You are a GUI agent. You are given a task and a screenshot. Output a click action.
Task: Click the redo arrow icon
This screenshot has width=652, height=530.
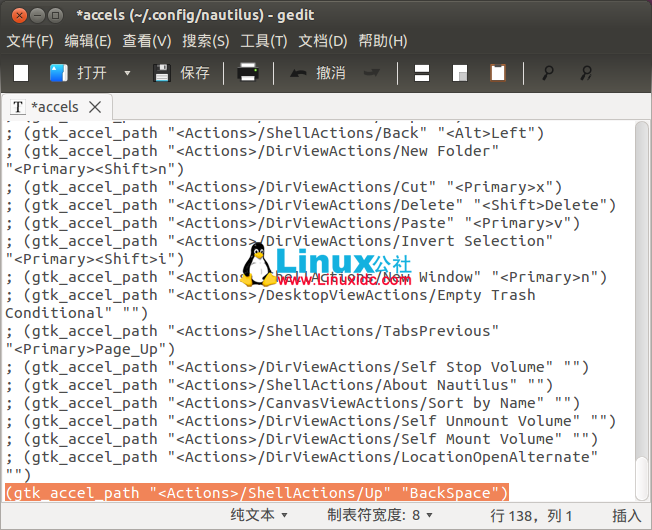tap(371, 73)
